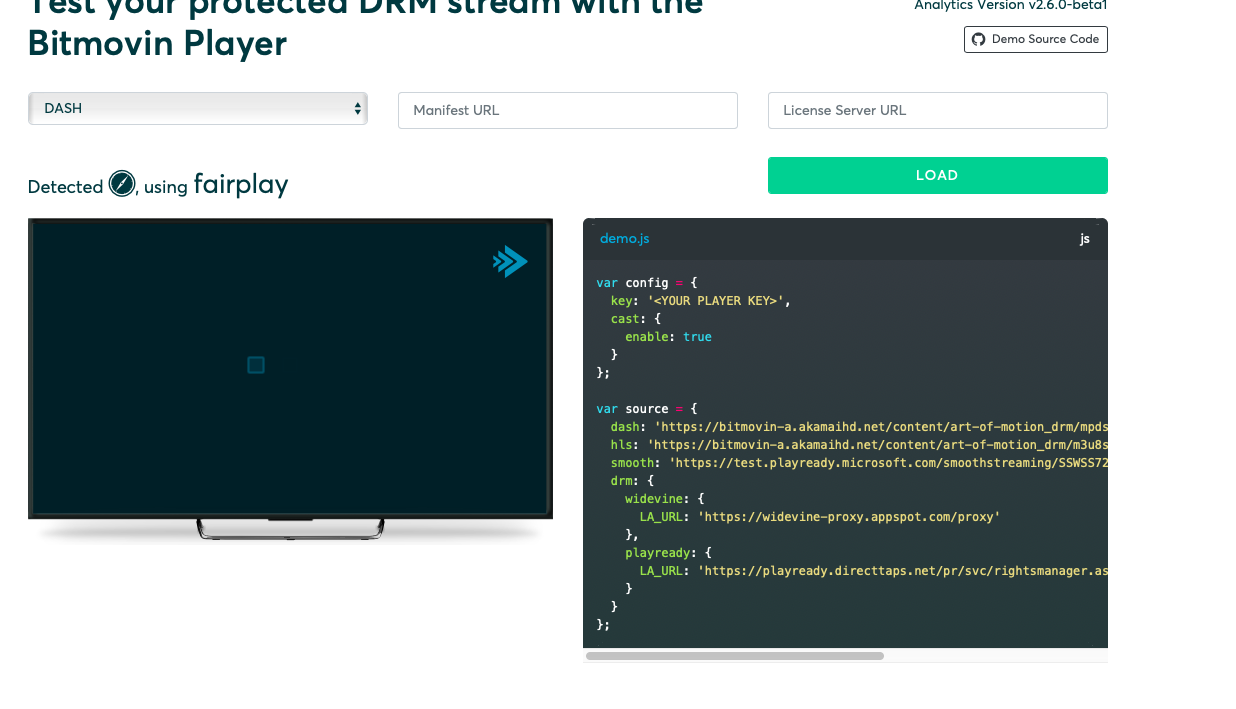Click the 'playready: {' line in code
This screenshot has height=709, width=1236.
pos(668,553)
